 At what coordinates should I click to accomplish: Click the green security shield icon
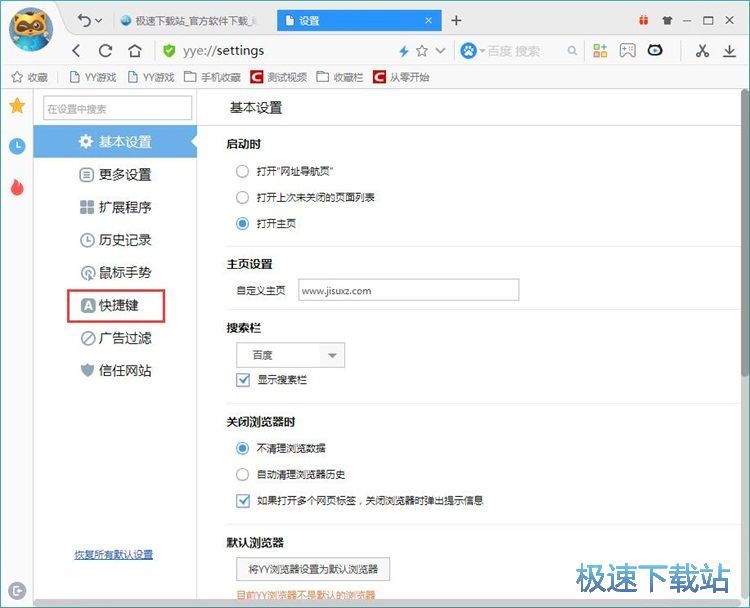click(169, 51)
